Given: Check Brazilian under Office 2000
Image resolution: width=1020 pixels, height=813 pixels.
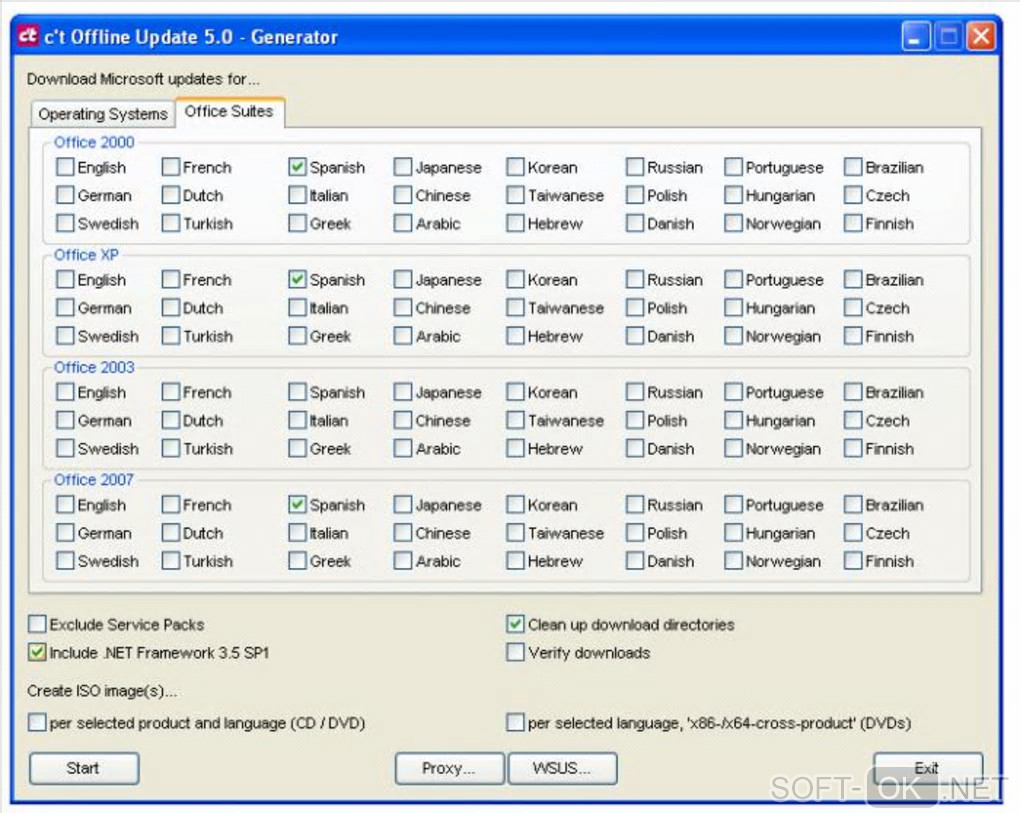Looking at the screenshot, I should (853, 167).
